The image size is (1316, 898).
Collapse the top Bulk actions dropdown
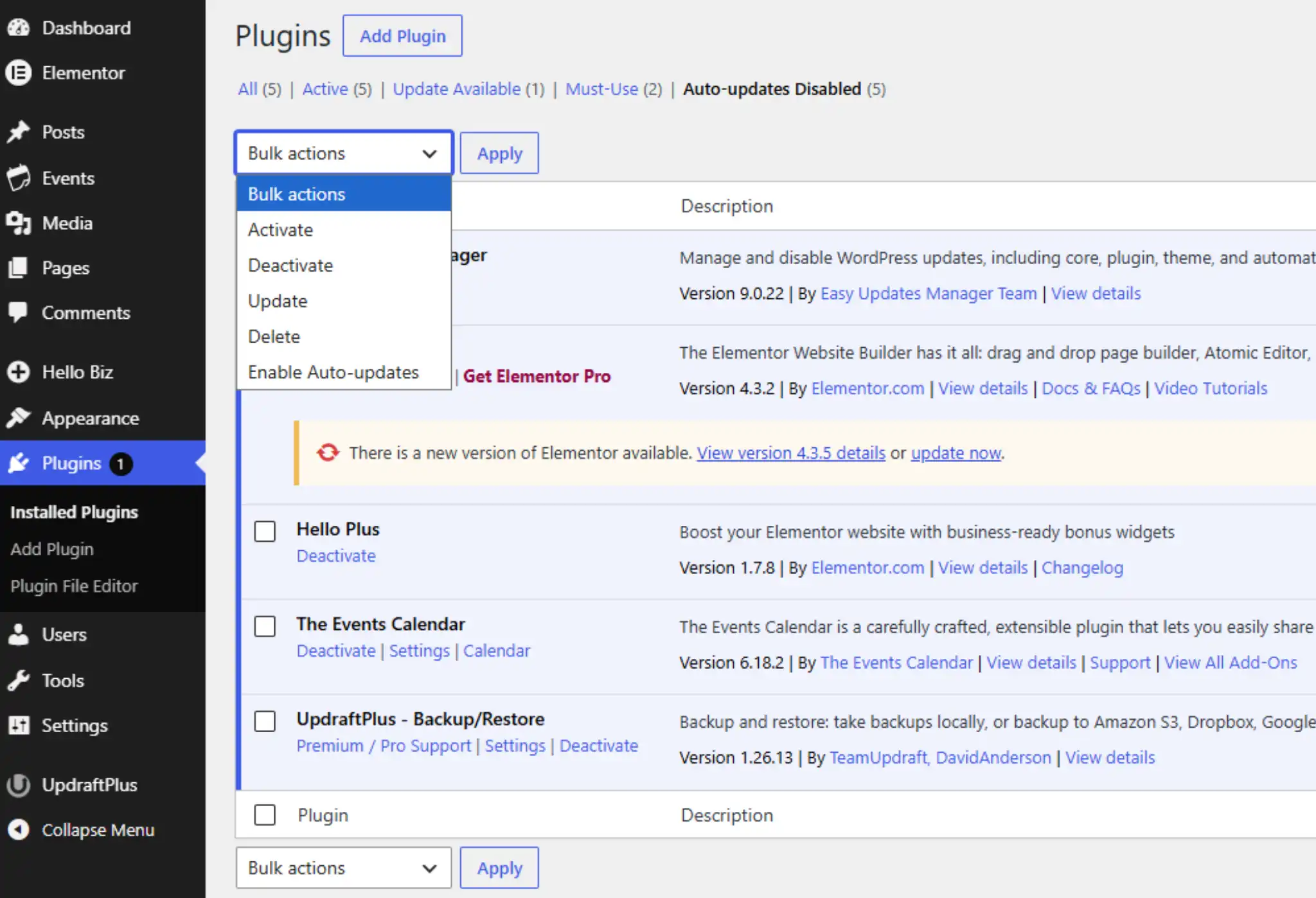click(x=344, y=153)
